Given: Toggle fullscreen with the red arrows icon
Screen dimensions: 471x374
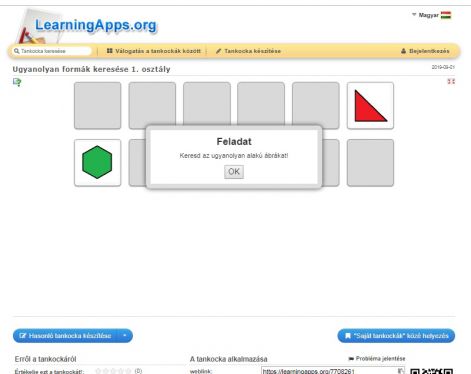Looking at the screenshot, I should [451, 81].
